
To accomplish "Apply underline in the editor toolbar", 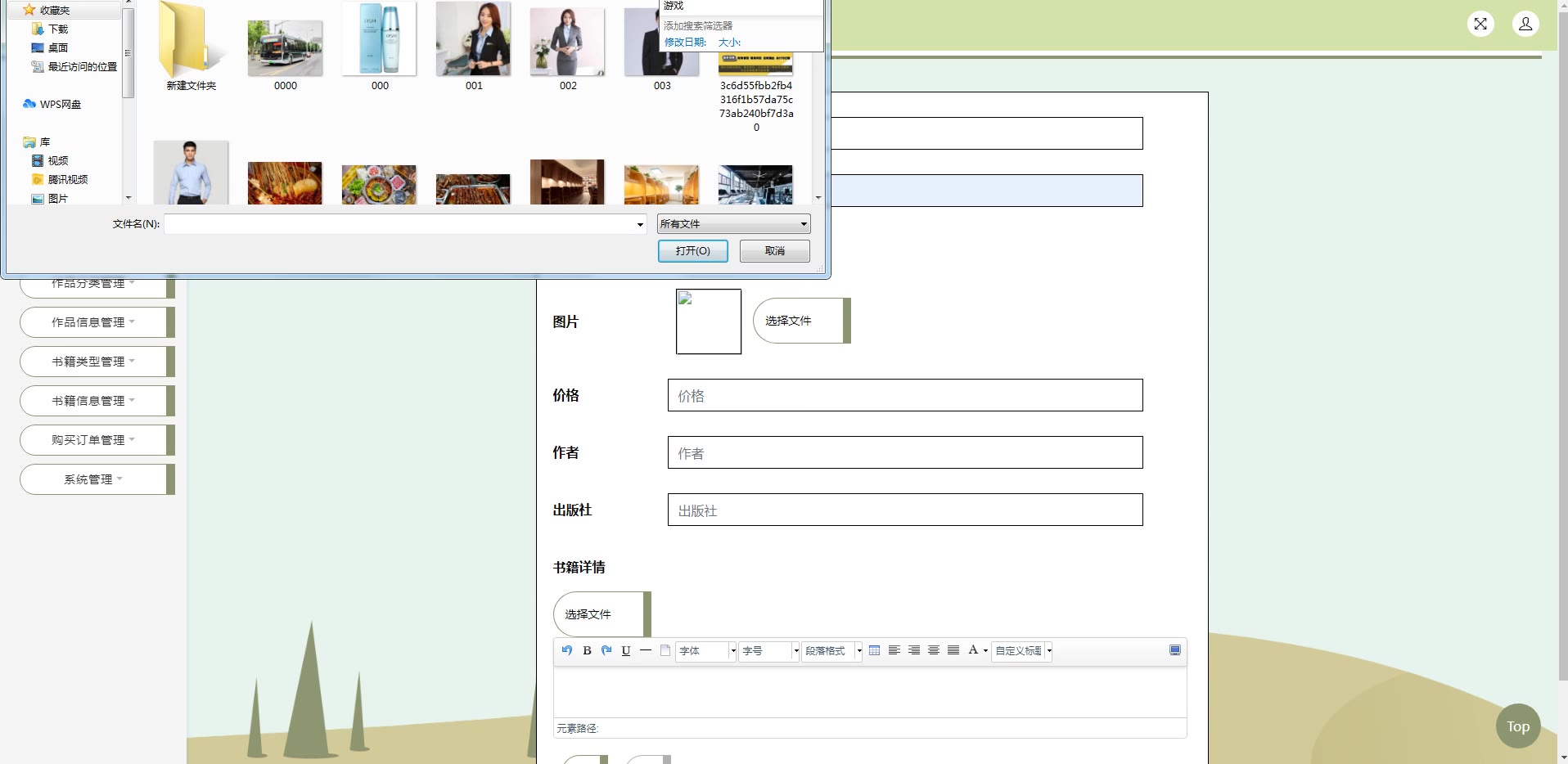I will coord(626,650).
